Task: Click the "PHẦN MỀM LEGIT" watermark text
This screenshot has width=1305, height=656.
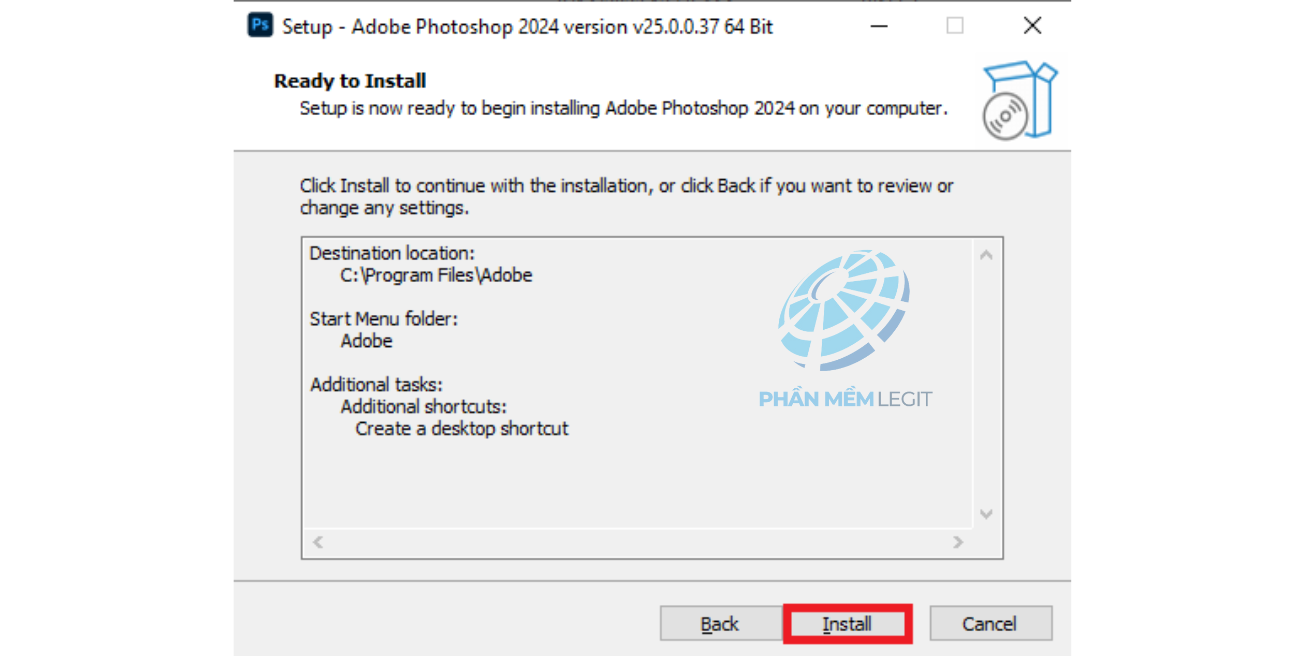Action: point(845,400)
